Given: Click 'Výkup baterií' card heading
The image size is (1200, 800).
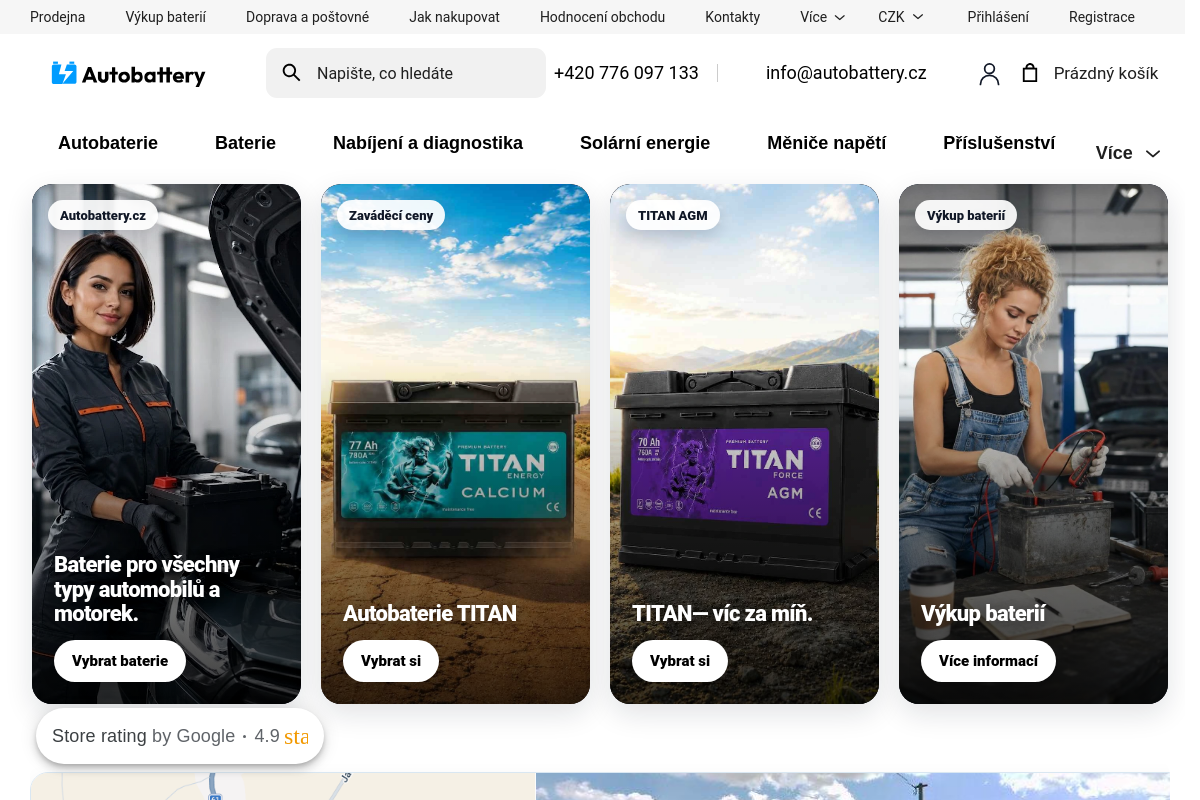Looking at the screenshot, I should click(983, 613).
